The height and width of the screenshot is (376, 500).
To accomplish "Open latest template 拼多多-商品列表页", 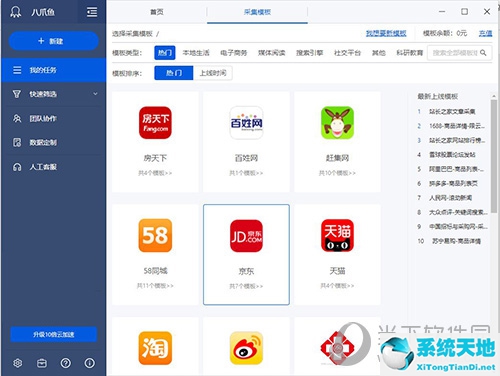I will 453,183.
